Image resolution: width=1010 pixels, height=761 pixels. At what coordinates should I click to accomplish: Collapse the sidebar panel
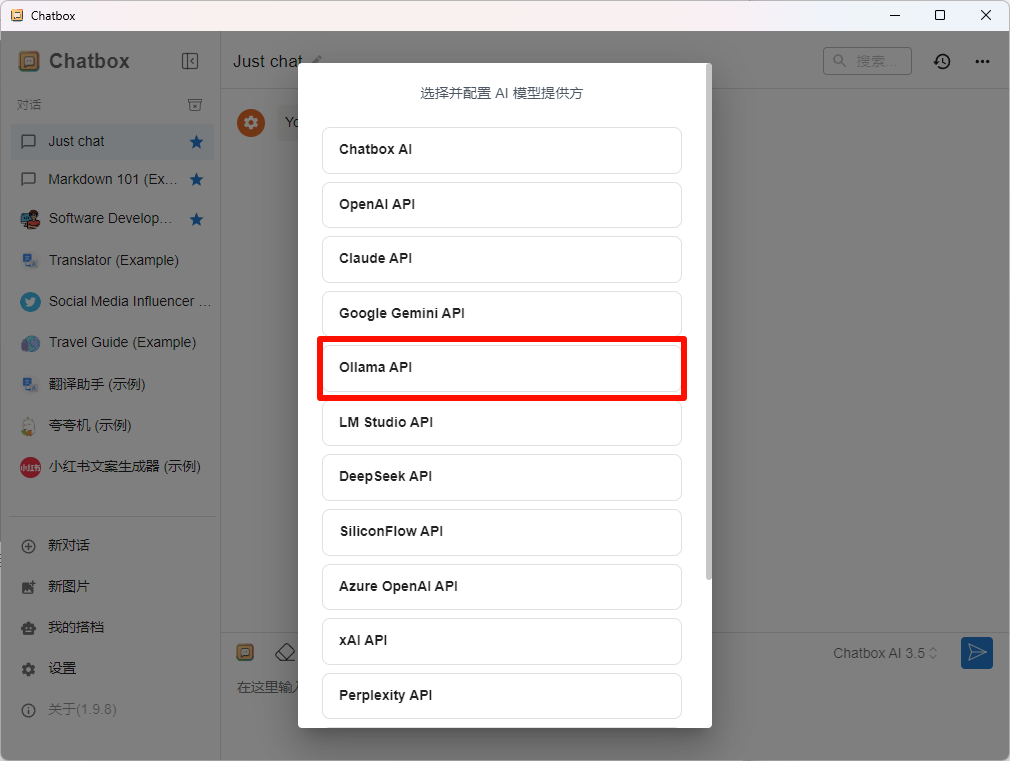coord(190,61)
